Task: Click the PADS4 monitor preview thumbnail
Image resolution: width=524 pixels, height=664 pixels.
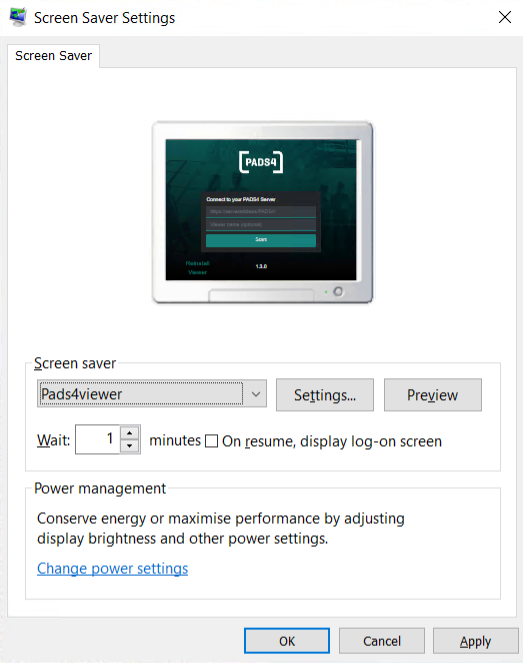Action: click(x=262, y=212)
